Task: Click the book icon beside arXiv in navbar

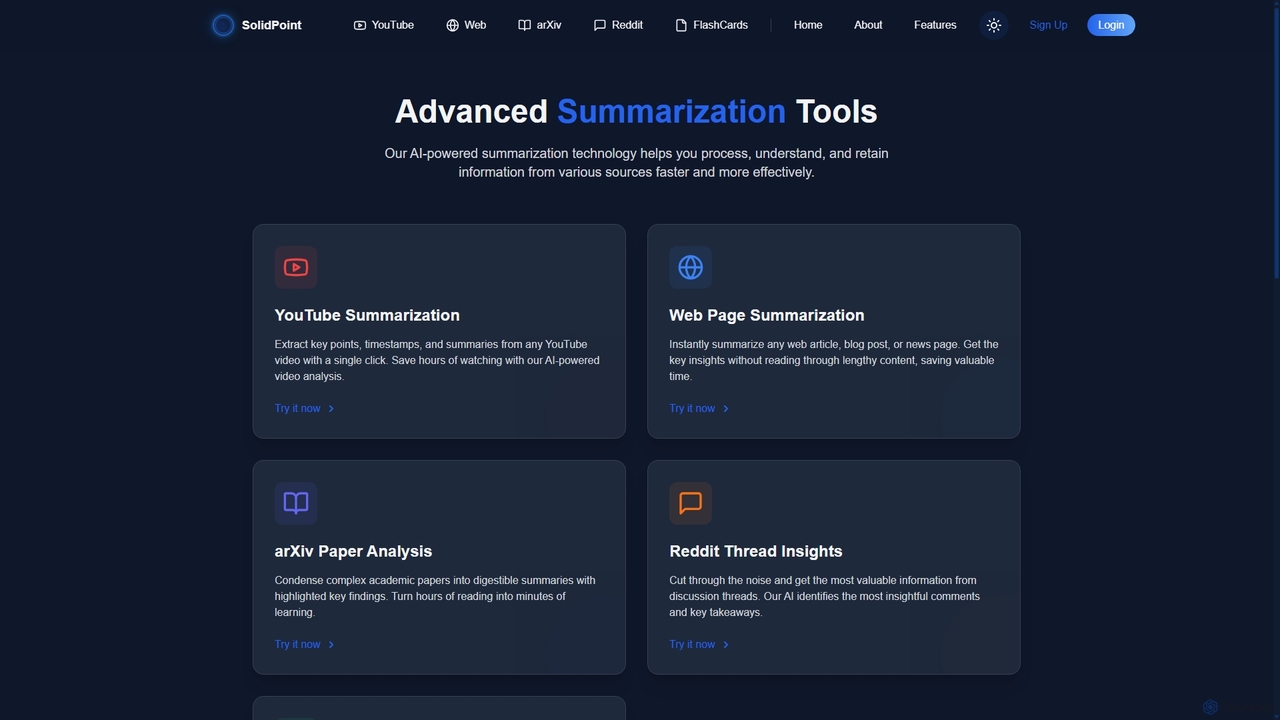Action: (x=524, y=25)
